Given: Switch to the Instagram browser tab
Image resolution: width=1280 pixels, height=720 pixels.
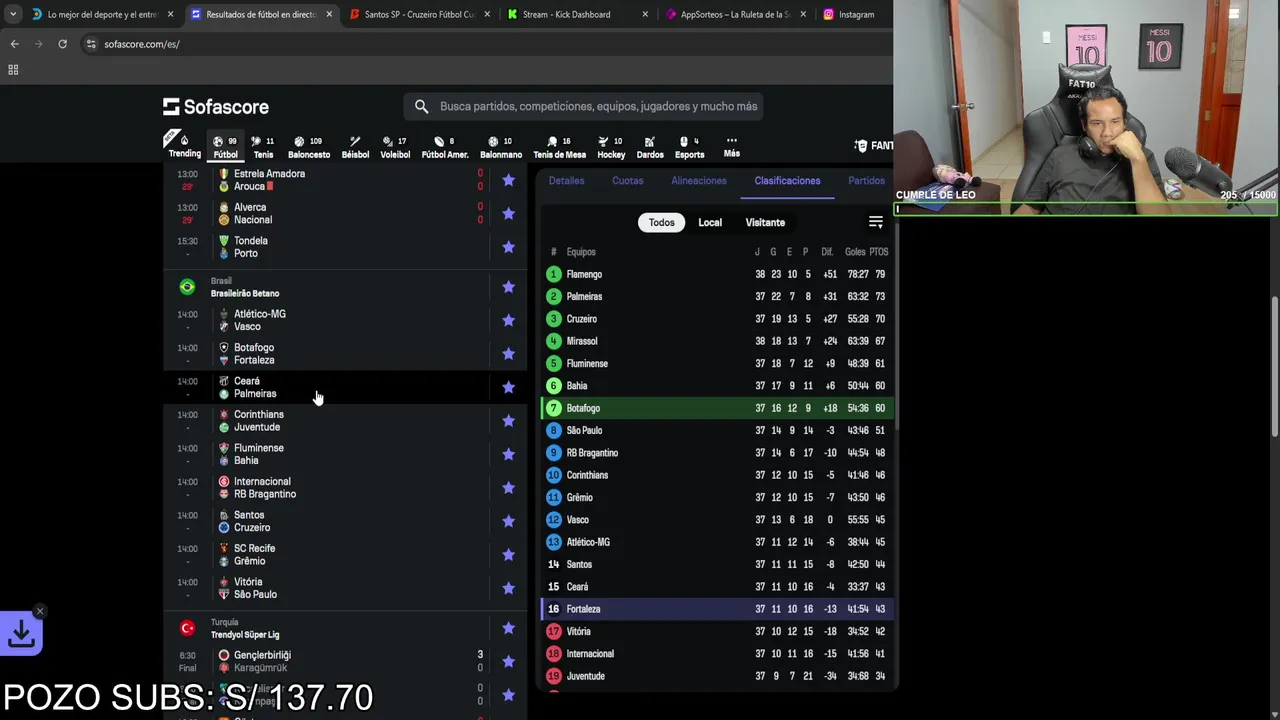Looking at the screenshot, I should tap(856, 14).
